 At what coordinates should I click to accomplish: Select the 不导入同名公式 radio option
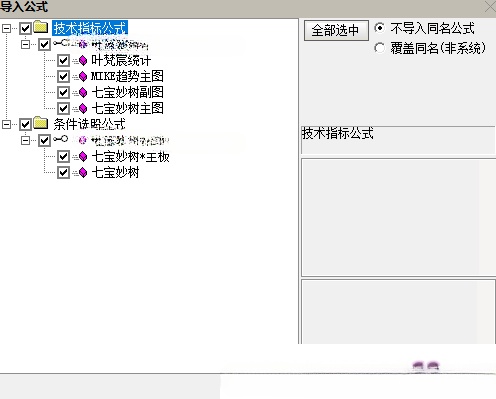[379, 28]
